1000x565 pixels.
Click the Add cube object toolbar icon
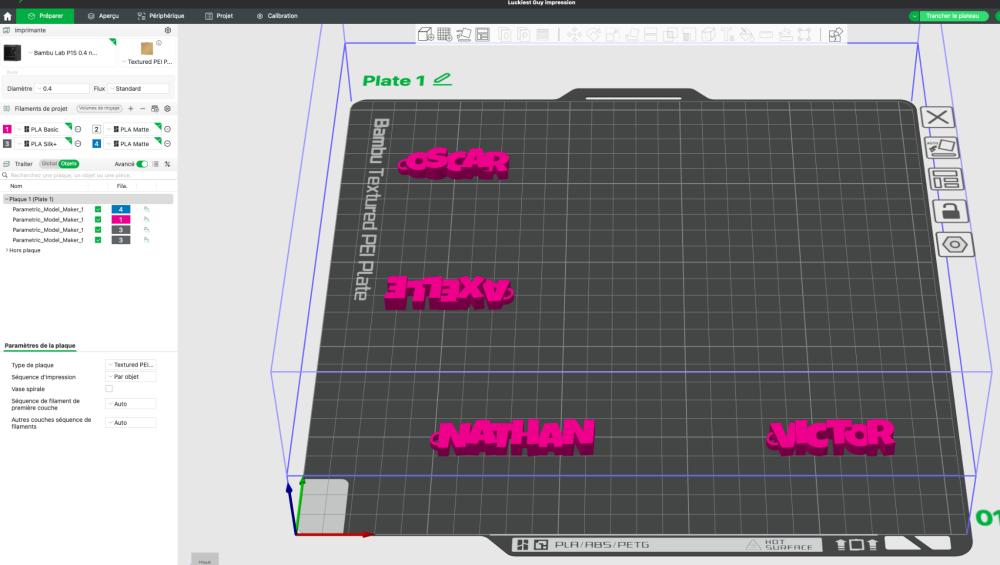(425, 34)
